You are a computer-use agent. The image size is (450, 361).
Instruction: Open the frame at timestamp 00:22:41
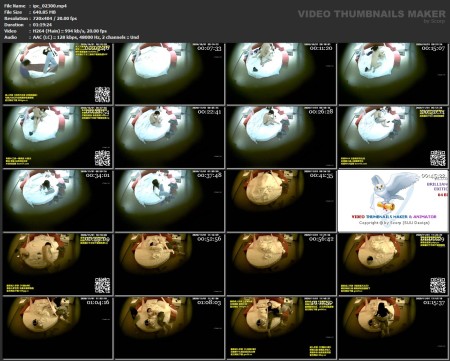169,137
